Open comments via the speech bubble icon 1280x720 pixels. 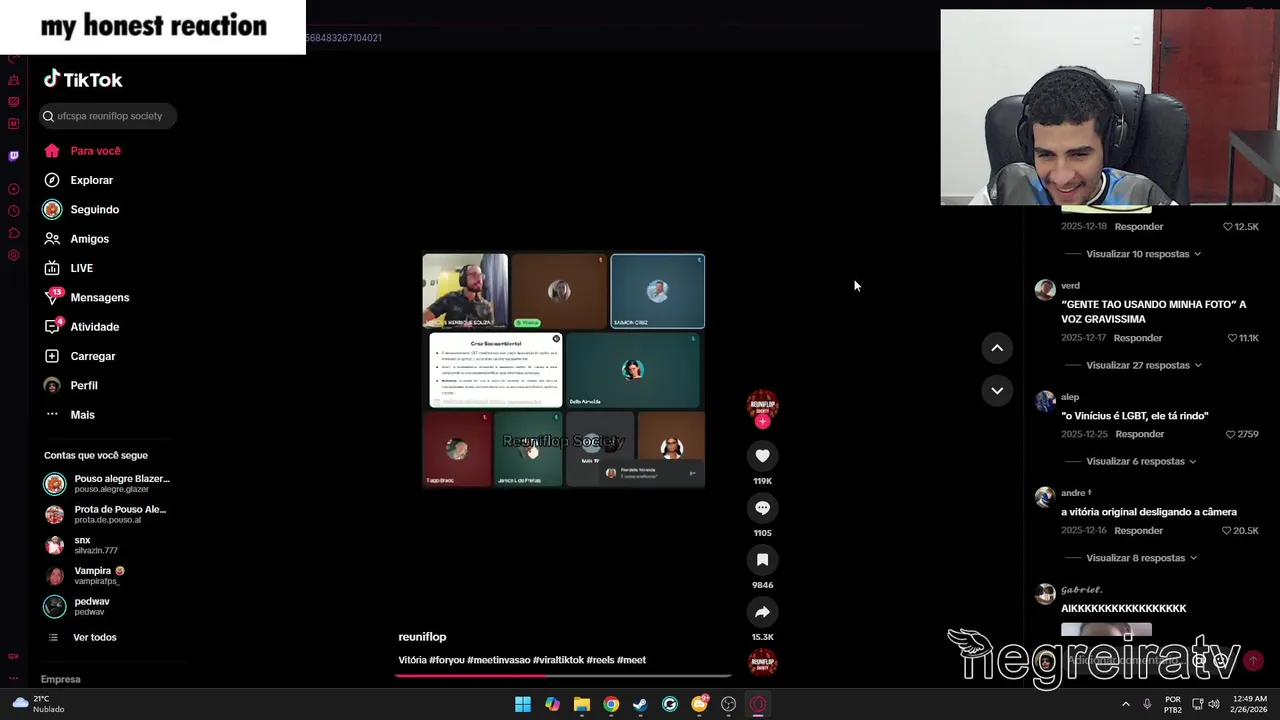coord(762,508)
